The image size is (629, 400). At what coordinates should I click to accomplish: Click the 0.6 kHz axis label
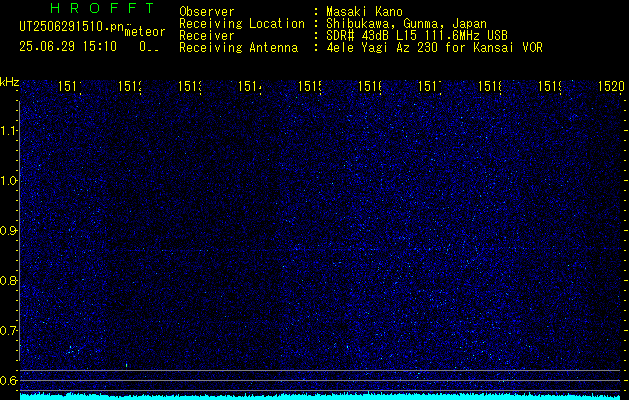(x=9, y=380)
